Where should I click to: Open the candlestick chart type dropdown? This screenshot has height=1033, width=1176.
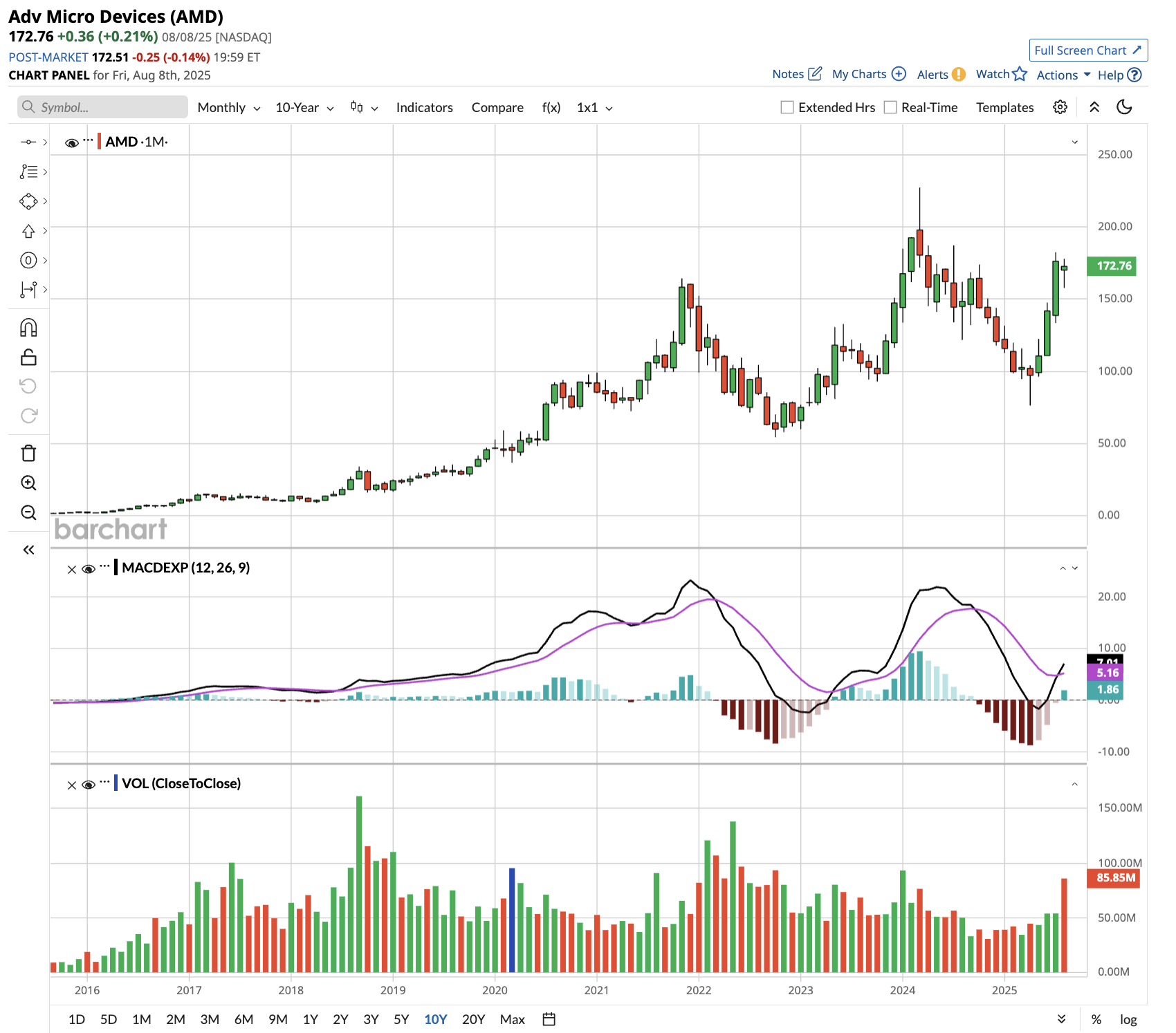click(364, 107)
